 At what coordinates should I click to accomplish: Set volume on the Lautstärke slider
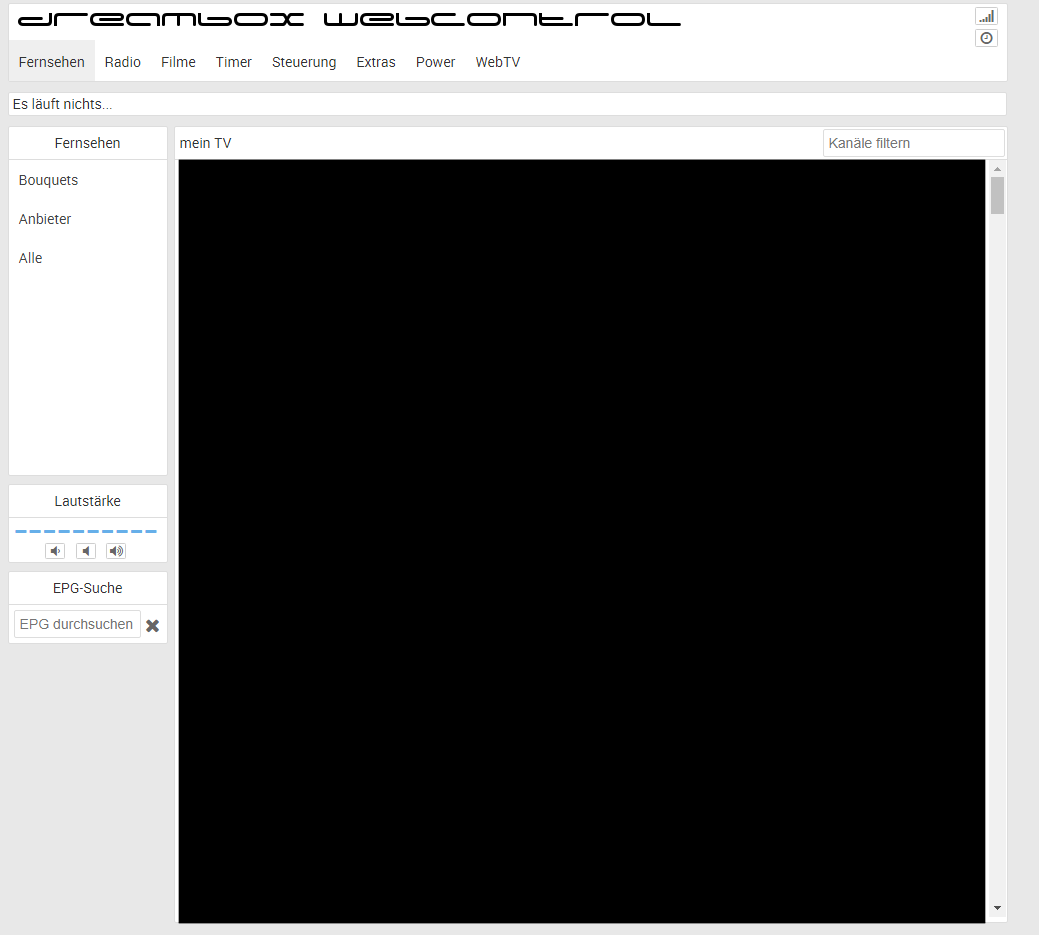coord(86,531)
